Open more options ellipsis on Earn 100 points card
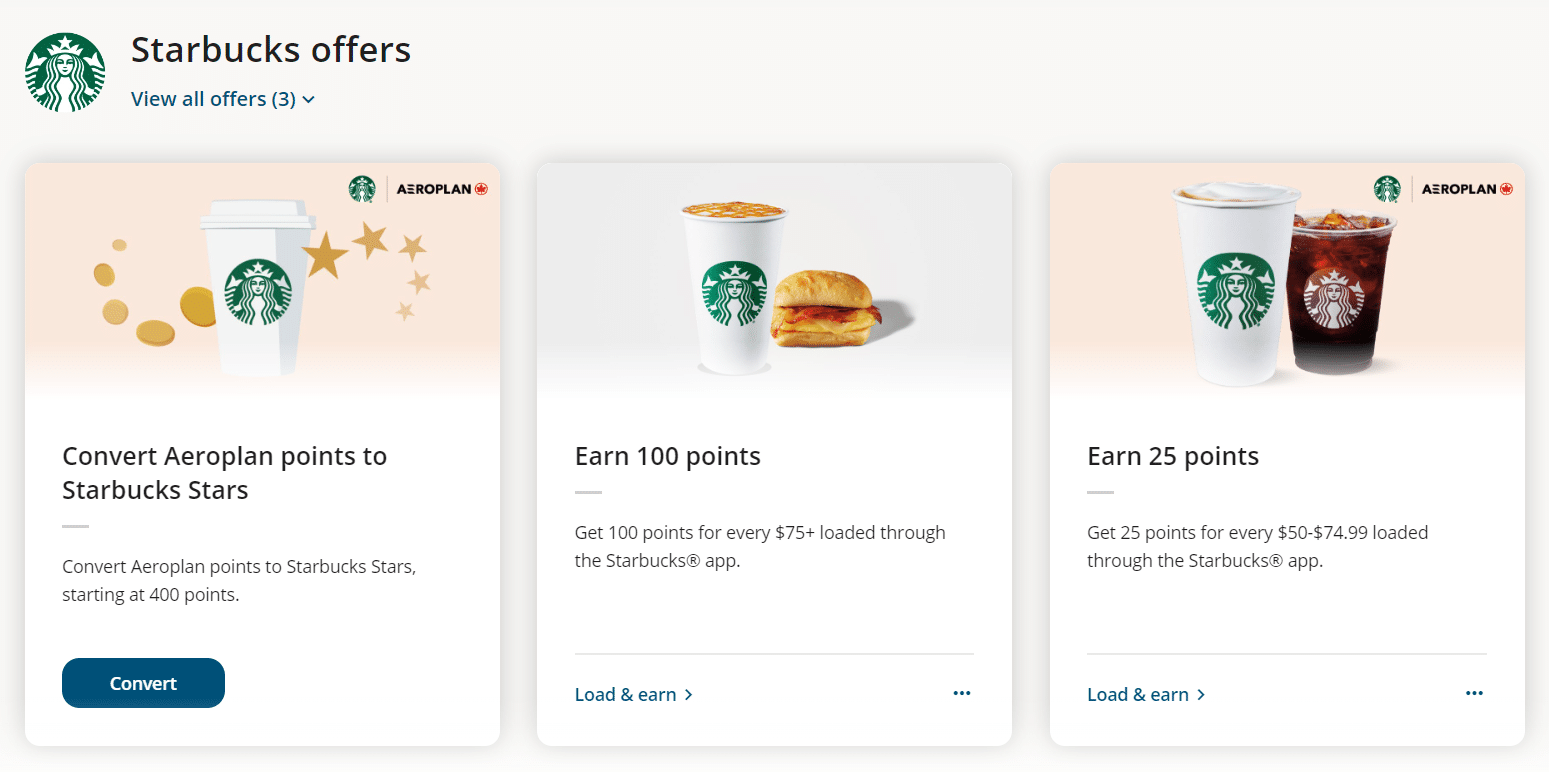Viewport: 1549px width, 772px height. pos(962,693)
